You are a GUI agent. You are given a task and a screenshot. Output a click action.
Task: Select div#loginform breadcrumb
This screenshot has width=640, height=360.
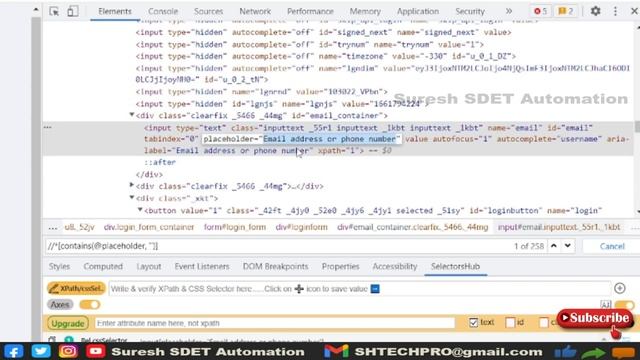pos(301,227)
